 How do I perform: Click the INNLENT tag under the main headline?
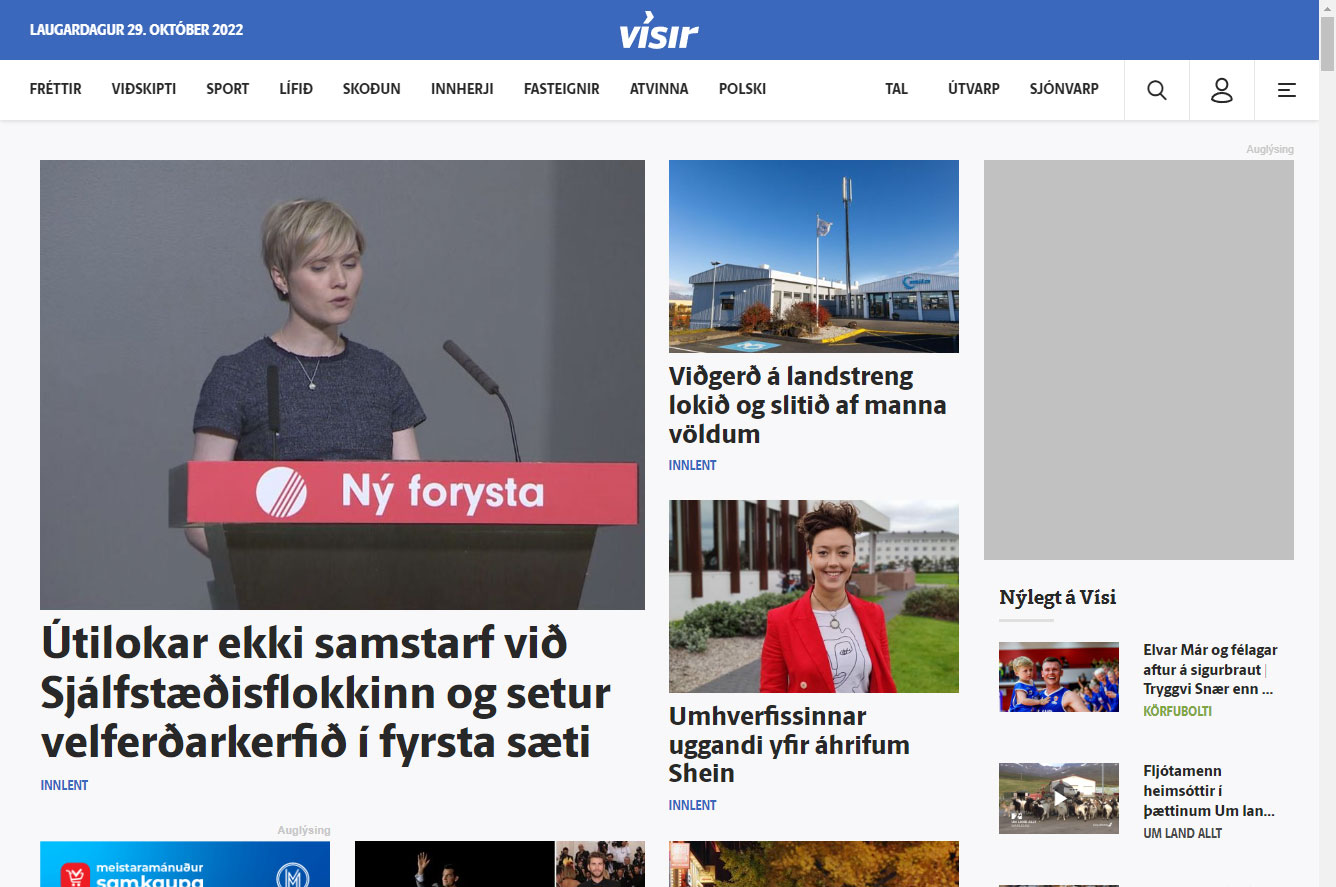[x=64, y=785]
